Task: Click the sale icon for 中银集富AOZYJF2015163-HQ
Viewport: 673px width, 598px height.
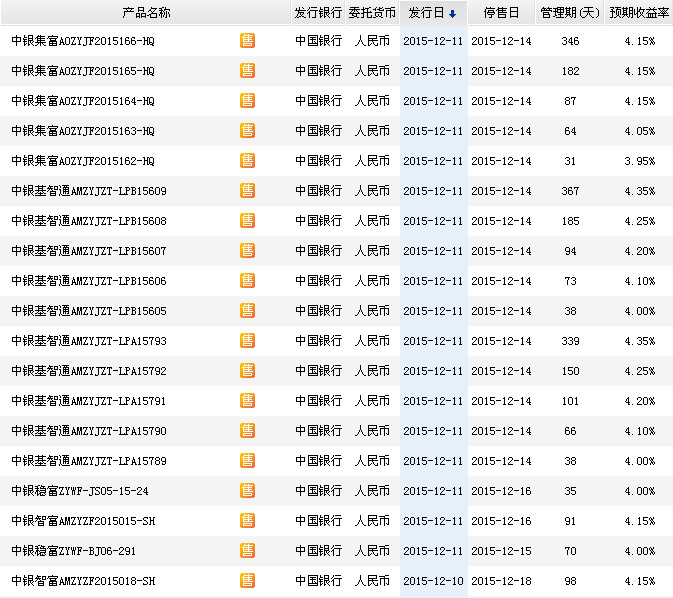Action: coord(247,131)
